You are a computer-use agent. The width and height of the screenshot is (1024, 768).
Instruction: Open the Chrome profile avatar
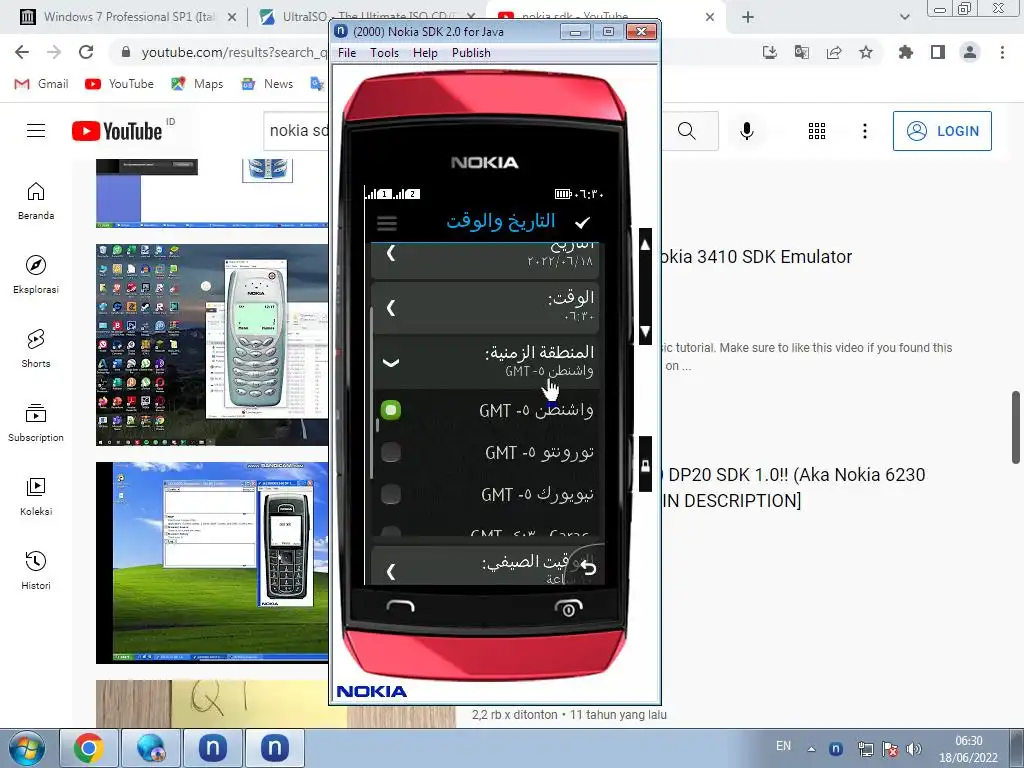coord(970,52)
